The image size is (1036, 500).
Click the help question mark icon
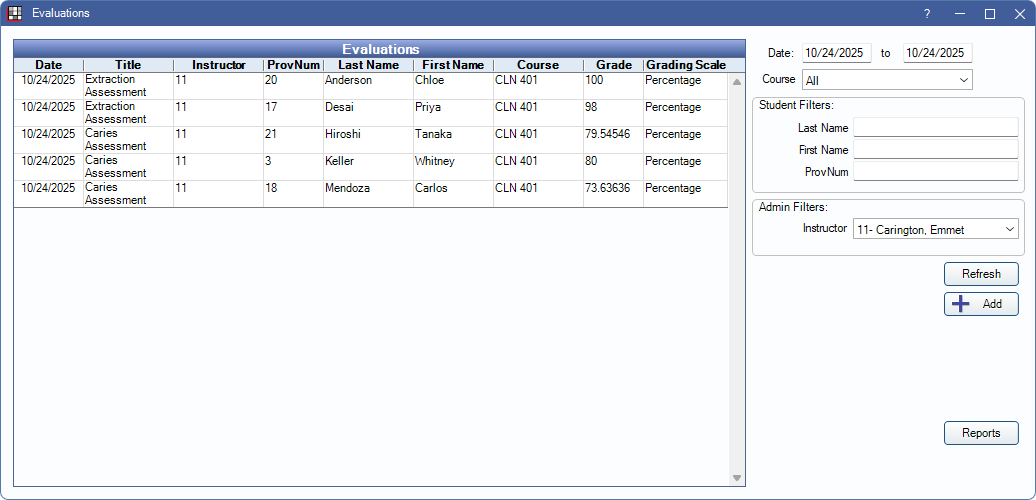click(x=927, y=13)
